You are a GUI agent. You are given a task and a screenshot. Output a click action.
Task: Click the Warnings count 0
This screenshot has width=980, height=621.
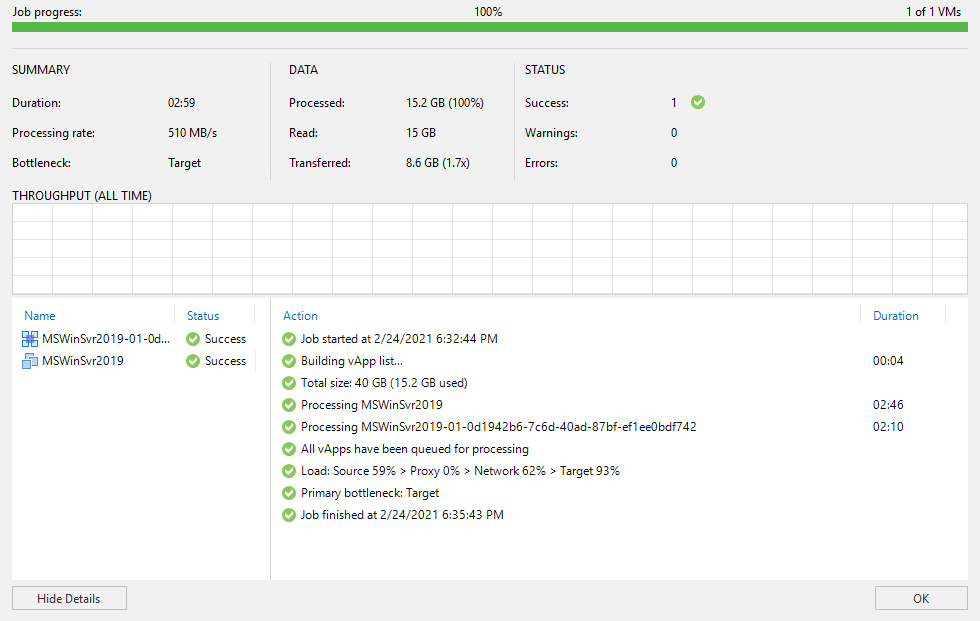tap(674, 132)
